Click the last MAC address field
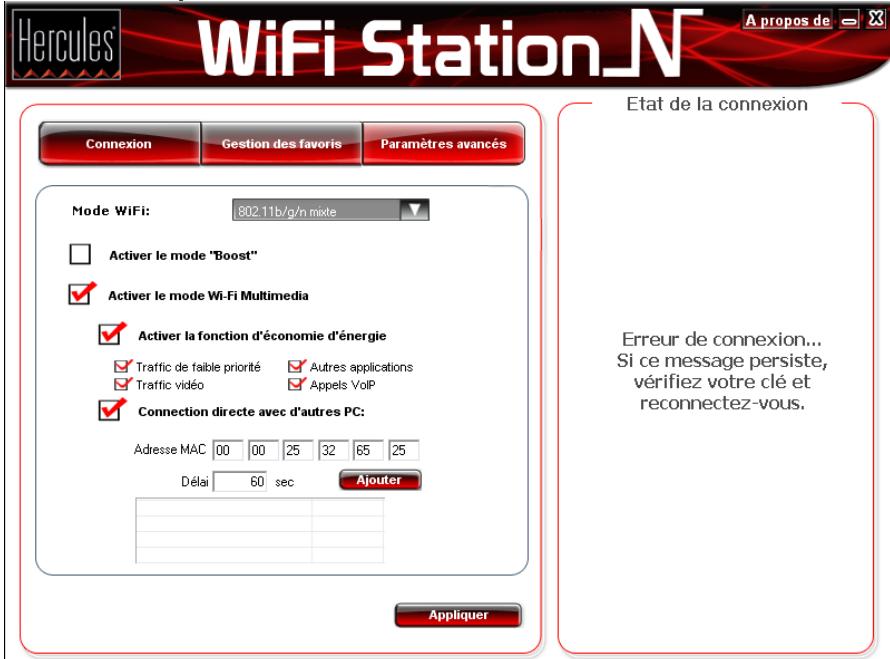890x659 pixels. click(404, 450)
